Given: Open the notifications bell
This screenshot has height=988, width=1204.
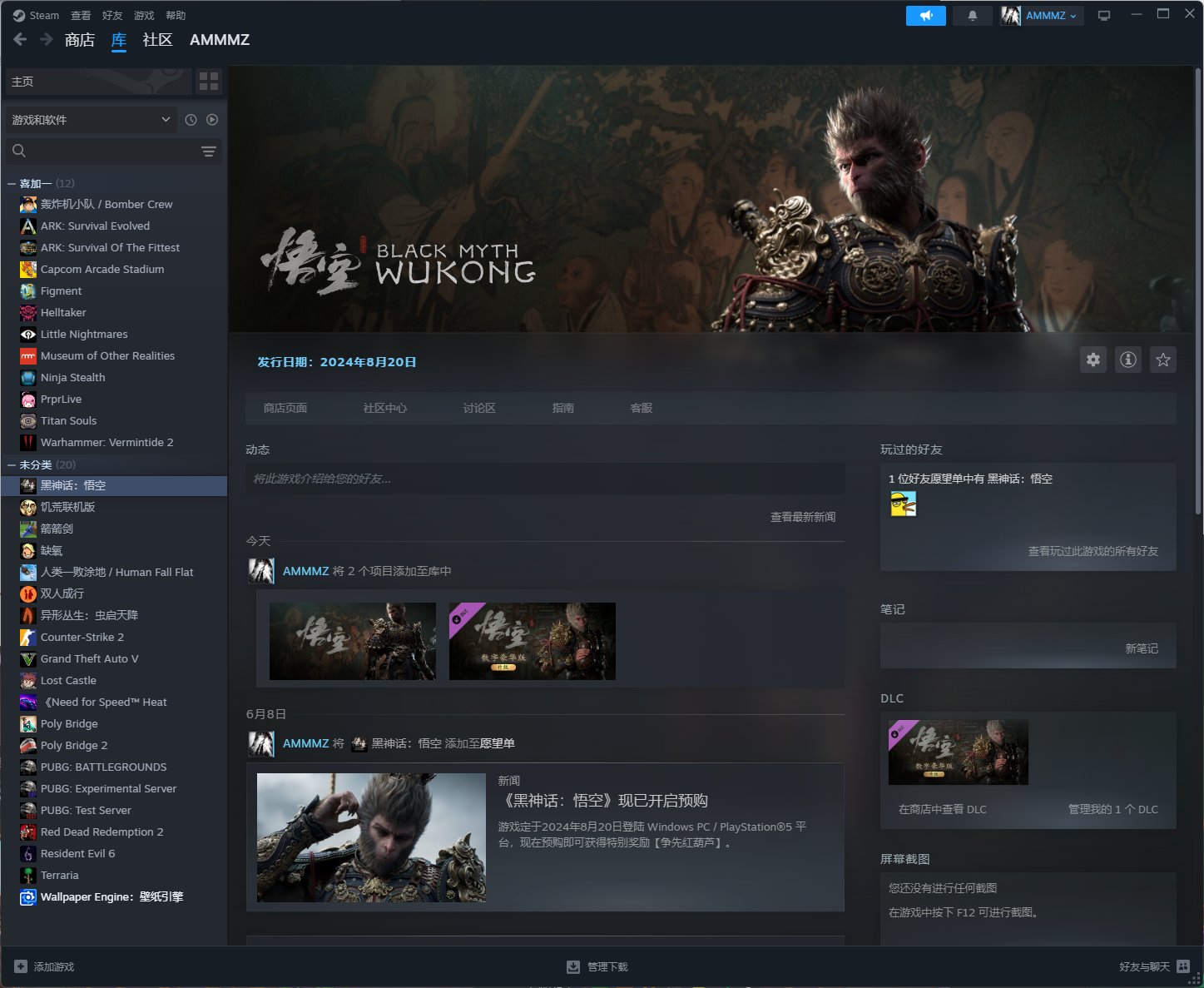Looking at the screenshot, I should coord(972,15).
